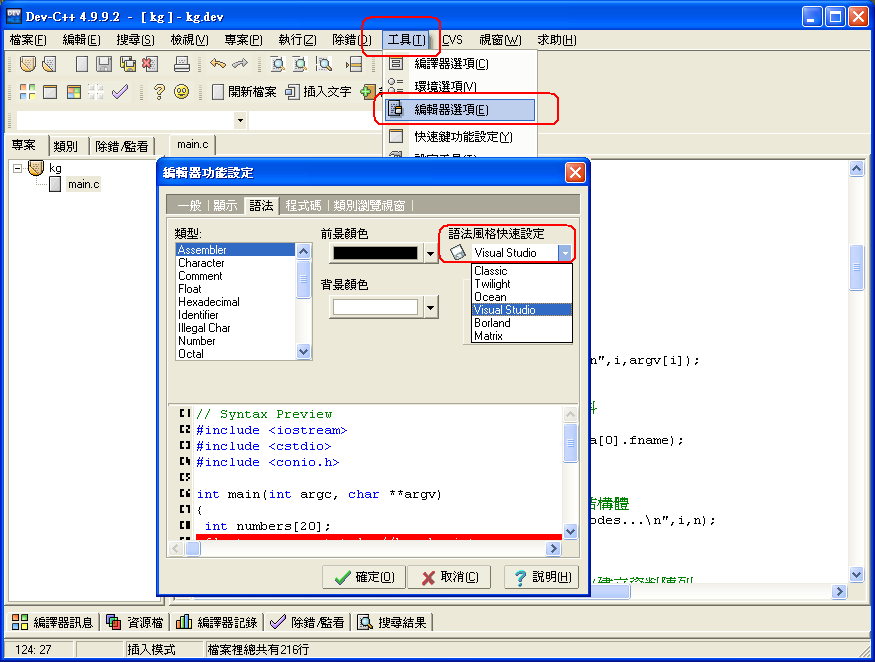Screen dimensions: 875x662
Task: Click the 說明(H) button
Action: click(x=541, y=577)
